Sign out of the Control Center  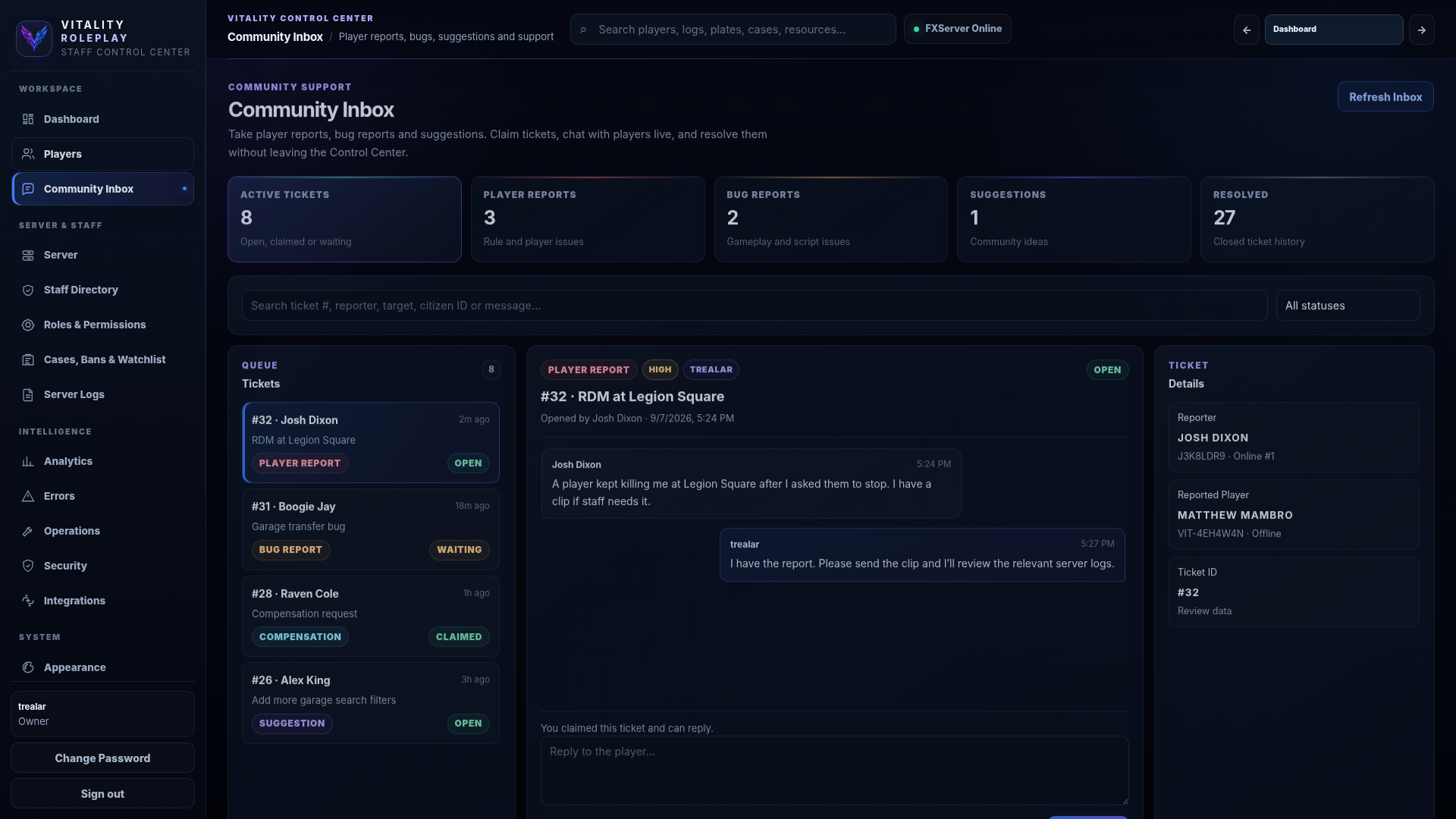[102, 794]
